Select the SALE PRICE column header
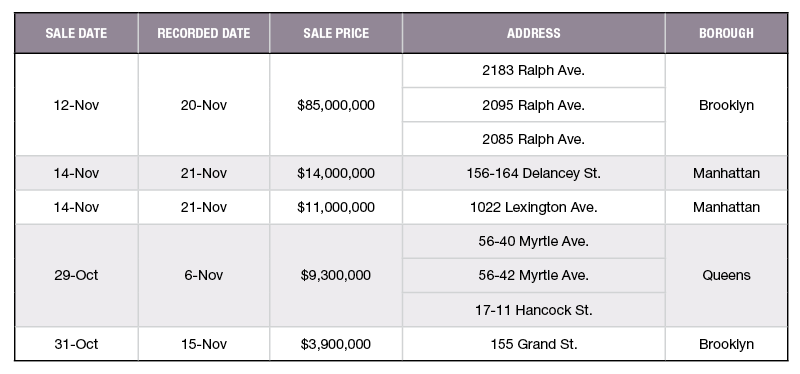 pos(336,33)
